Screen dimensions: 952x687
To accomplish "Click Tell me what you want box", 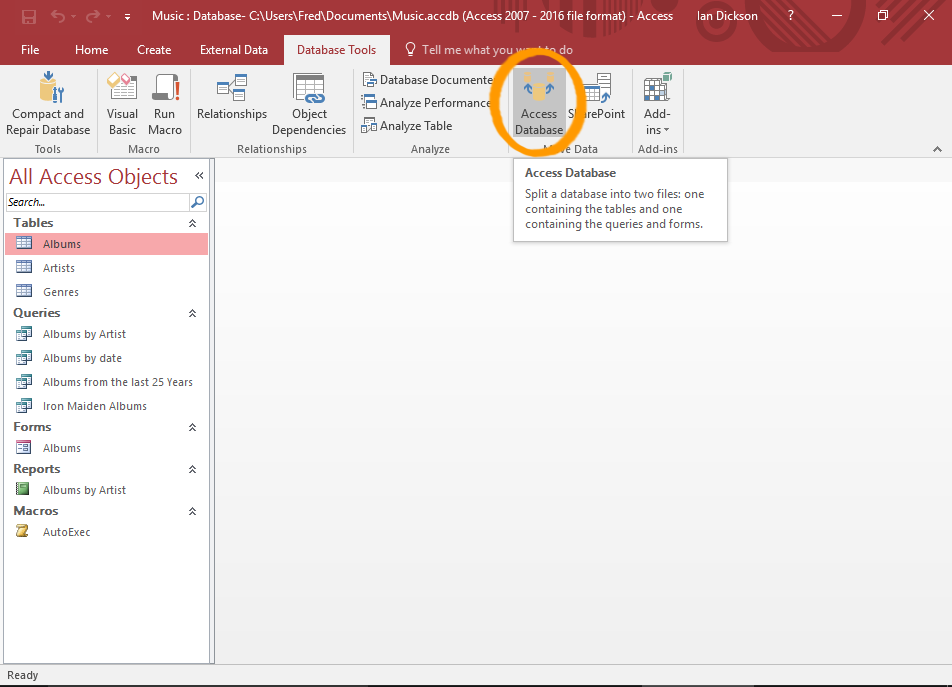I will pos(489,50).
